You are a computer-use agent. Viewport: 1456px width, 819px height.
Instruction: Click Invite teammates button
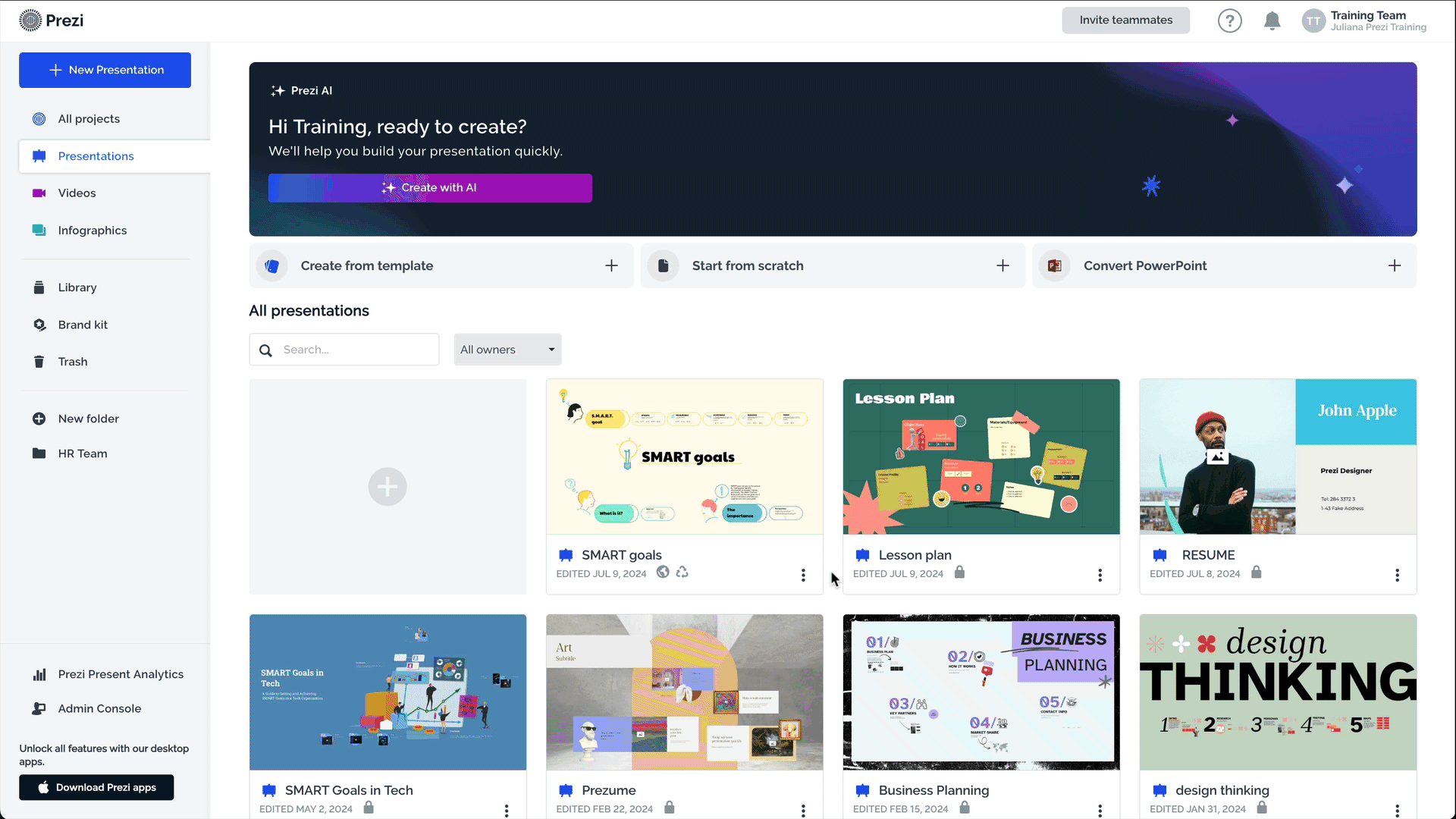[x=1125, y=20]
